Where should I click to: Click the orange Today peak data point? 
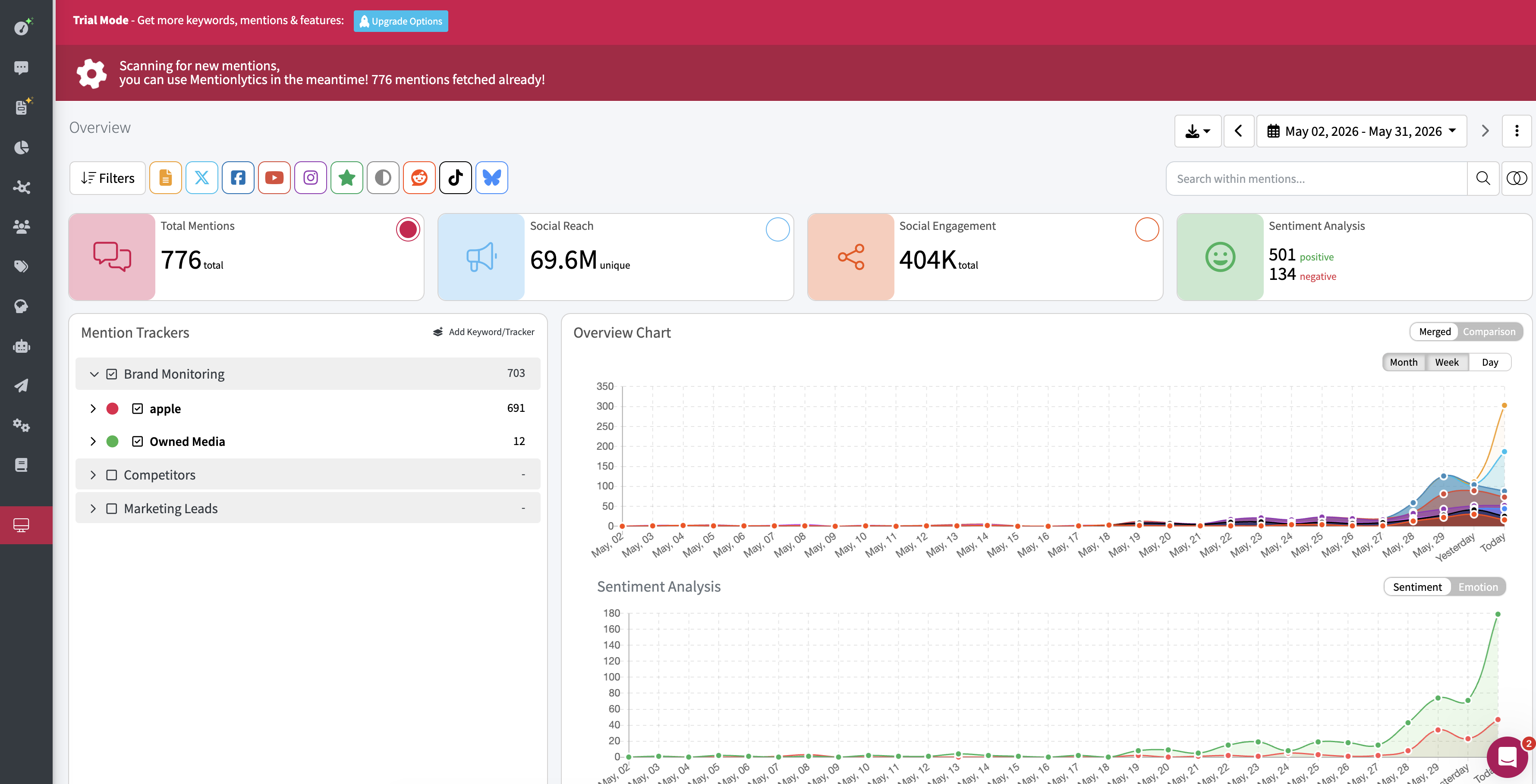[1504, 405]
